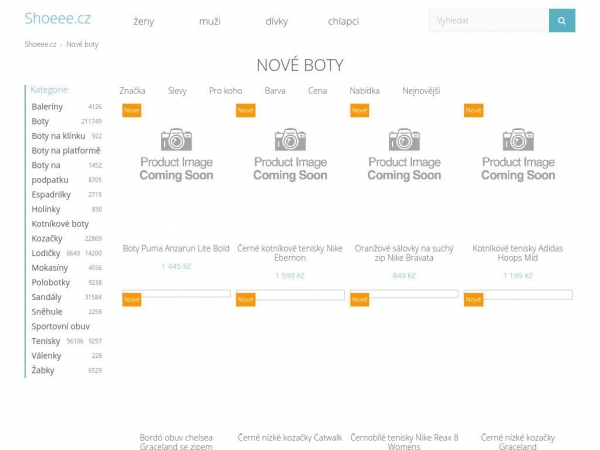Viewport: 600px width, 450px height.
Task: Sort products by Nejnovější
Action: pos(421,91)
